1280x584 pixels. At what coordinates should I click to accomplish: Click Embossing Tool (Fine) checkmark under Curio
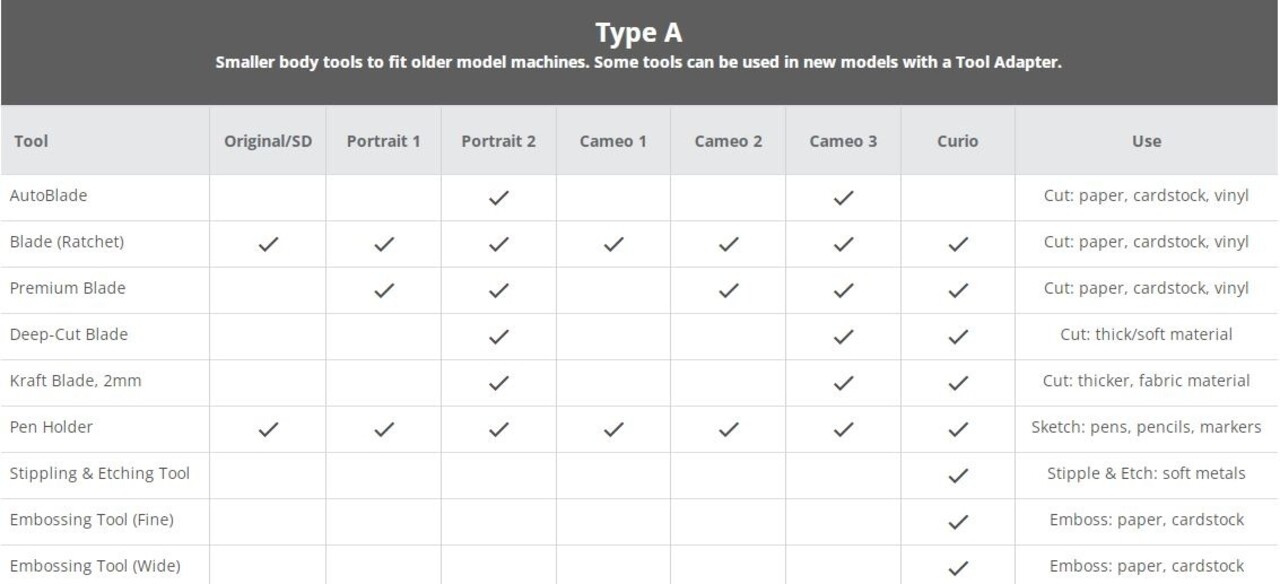[958, 522]
